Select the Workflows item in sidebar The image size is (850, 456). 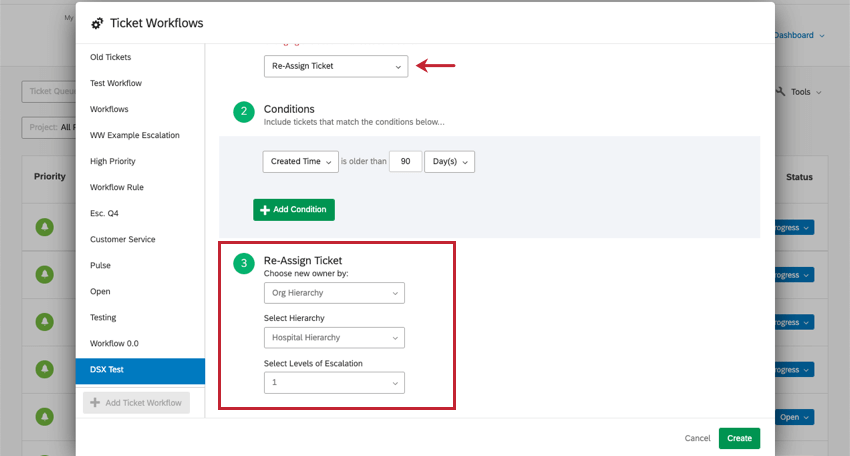[x=140, y=109]
